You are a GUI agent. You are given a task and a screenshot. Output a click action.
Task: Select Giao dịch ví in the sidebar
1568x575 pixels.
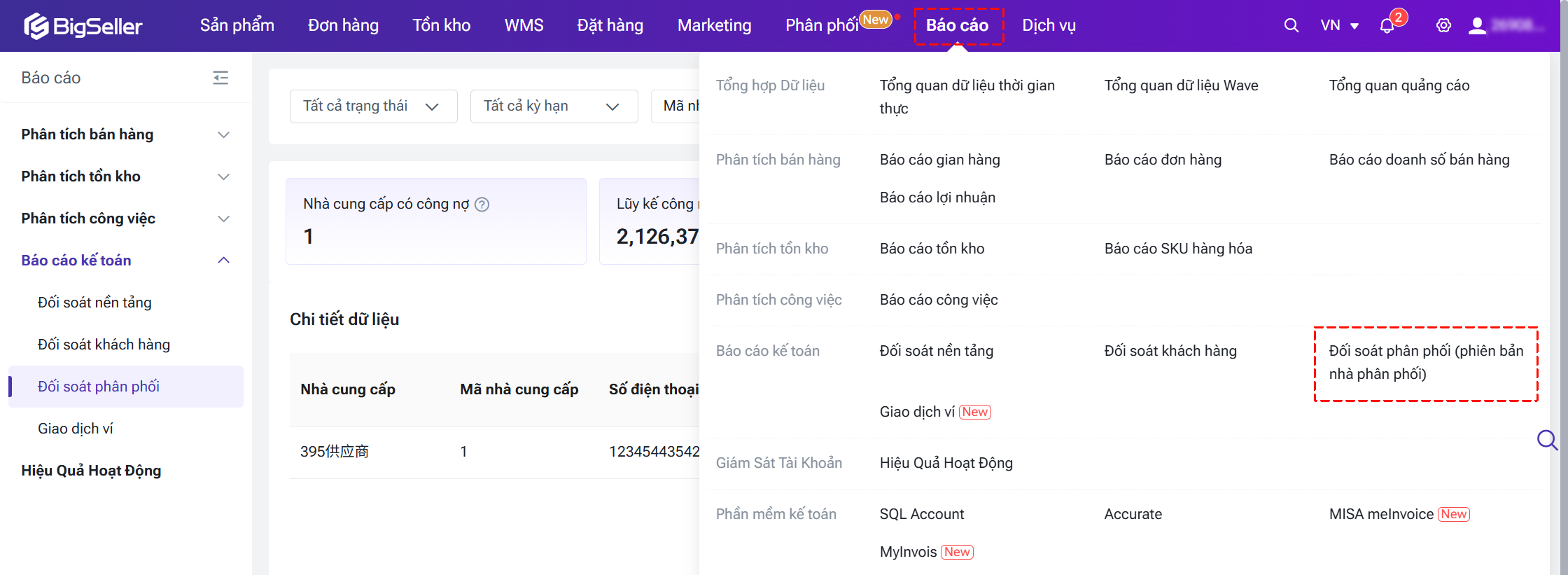coord(76,429)
